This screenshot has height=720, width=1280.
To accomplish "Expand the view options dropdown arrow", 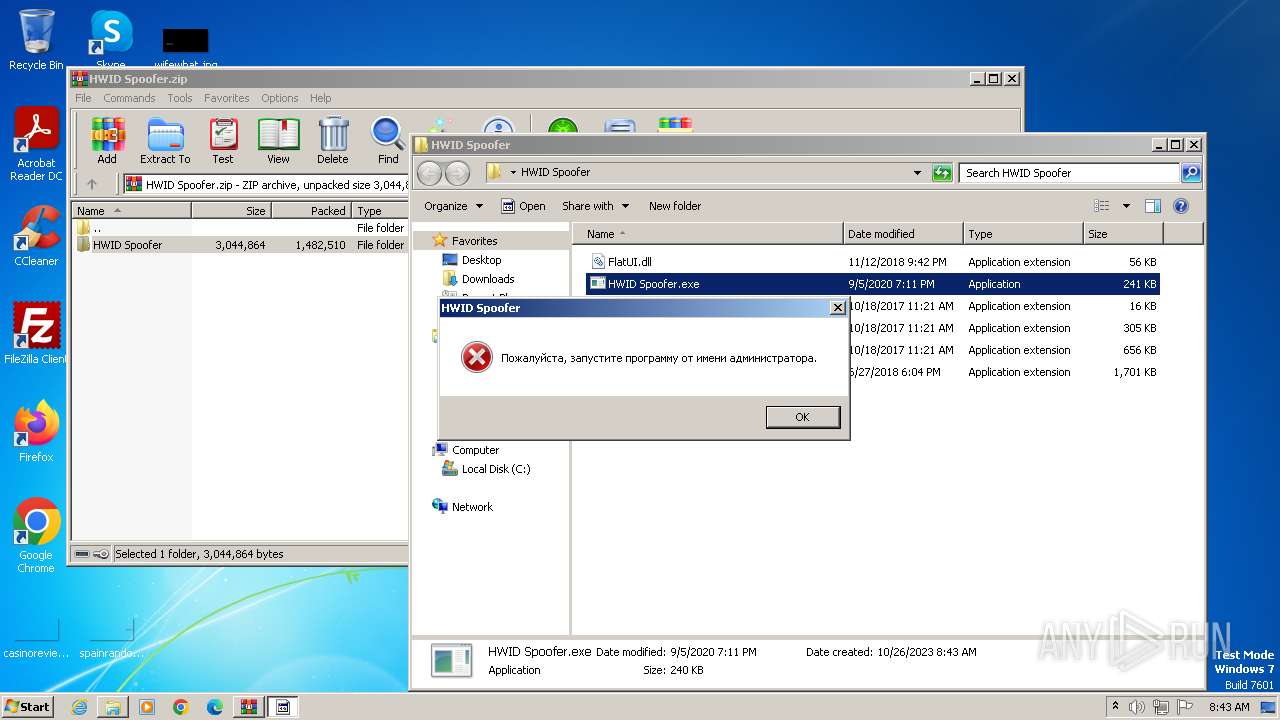I will point(1126,206).
